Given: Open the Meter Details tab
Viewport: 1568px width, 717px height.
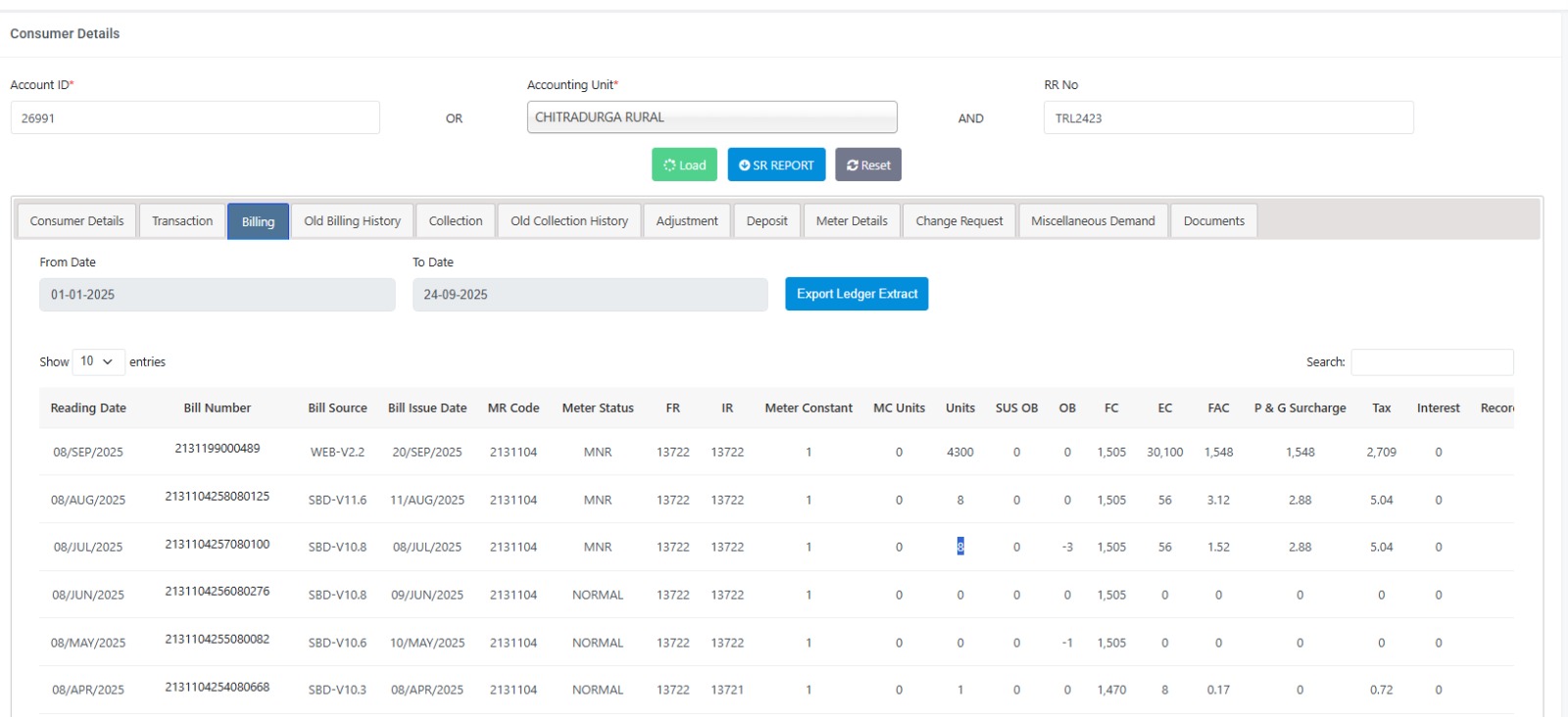Looking at the screenshot, I should 851,221.
